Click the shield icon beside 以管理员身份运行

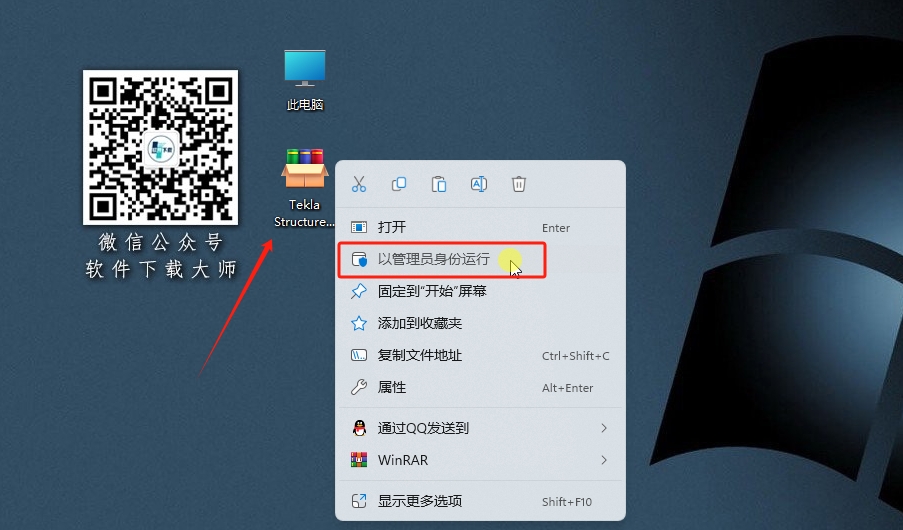pyautogui.click(x=359, y=259)
